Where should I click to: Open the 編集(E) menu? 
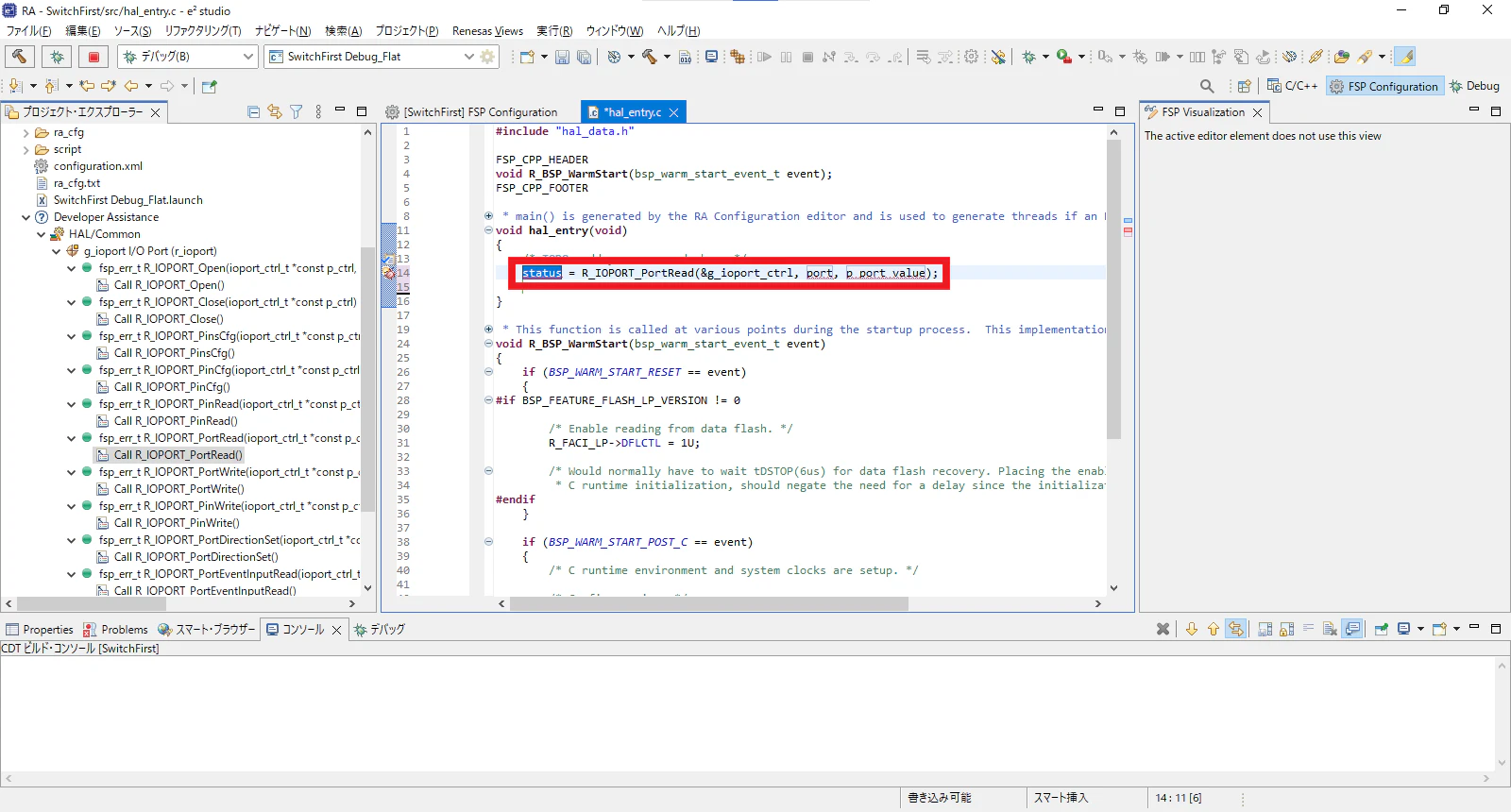(82, 31)
